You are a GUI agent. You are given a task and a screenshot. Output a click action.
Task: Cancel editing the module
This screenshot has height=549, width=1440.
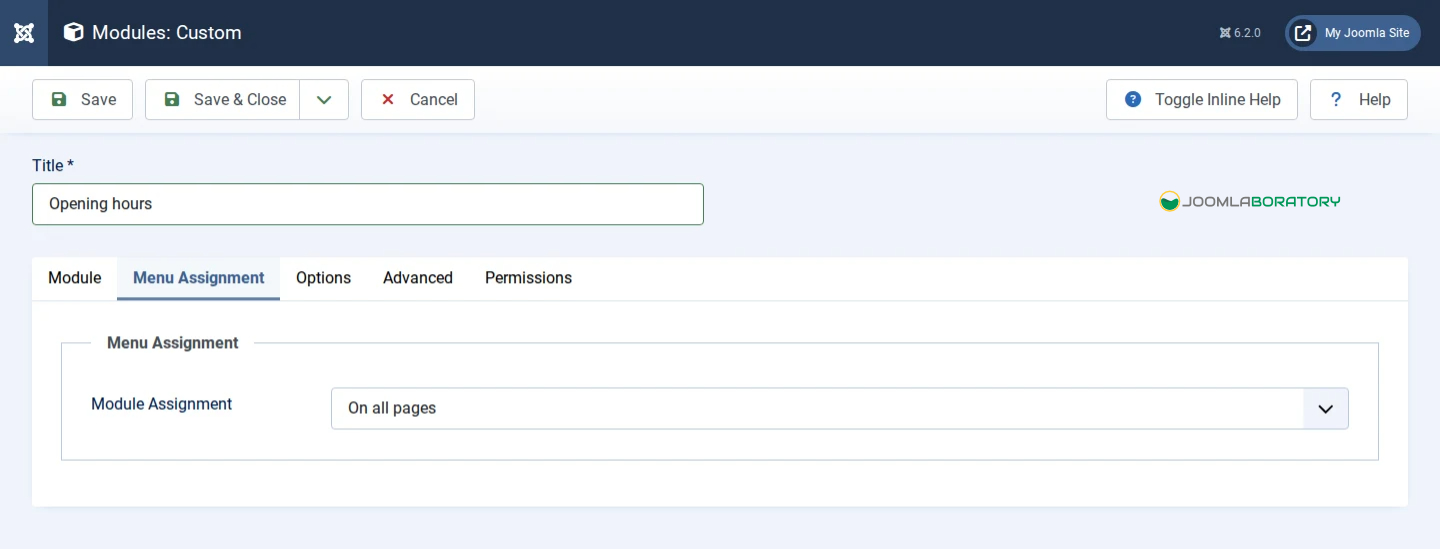(418, 100)
